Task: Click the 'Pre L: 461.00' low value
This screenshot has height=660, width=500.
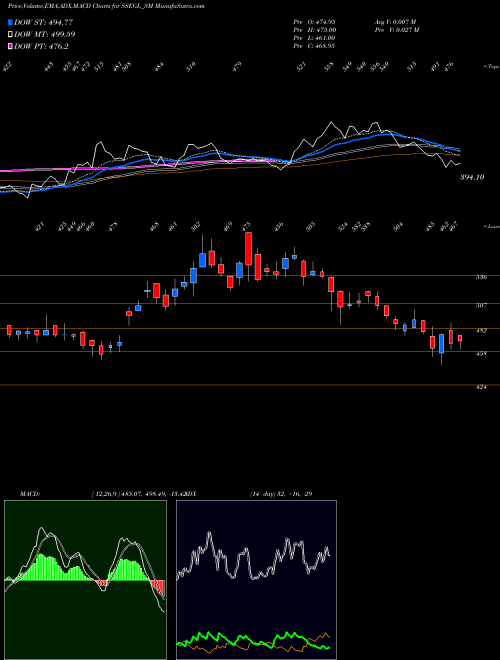Action: tap(314, 38)
